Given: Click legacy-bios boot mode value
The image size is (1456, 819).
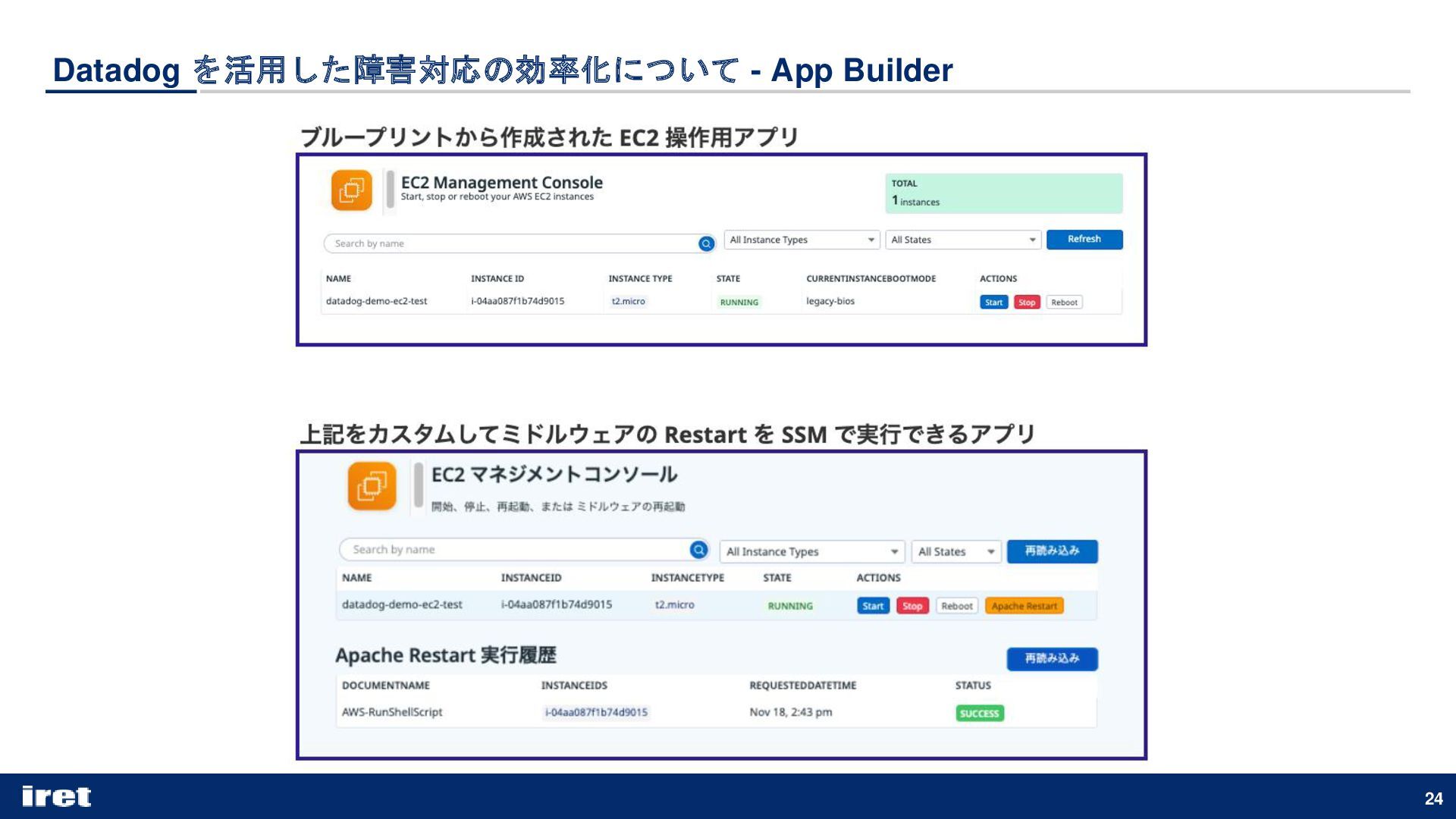Looking at the screenshot, I should (x=830, y=301).
